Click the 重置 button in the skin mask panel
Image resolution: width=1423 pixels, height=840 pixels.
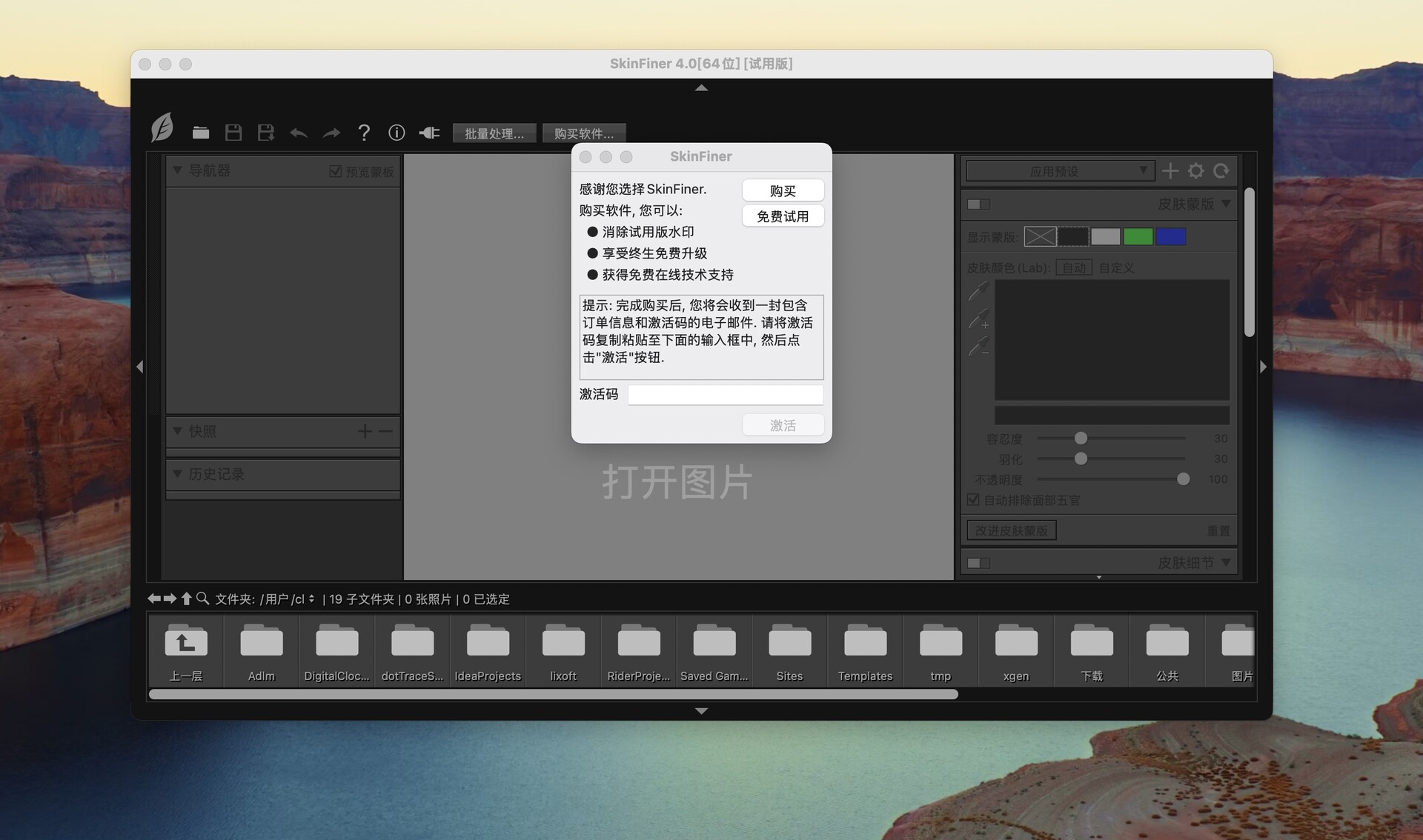1218,530
